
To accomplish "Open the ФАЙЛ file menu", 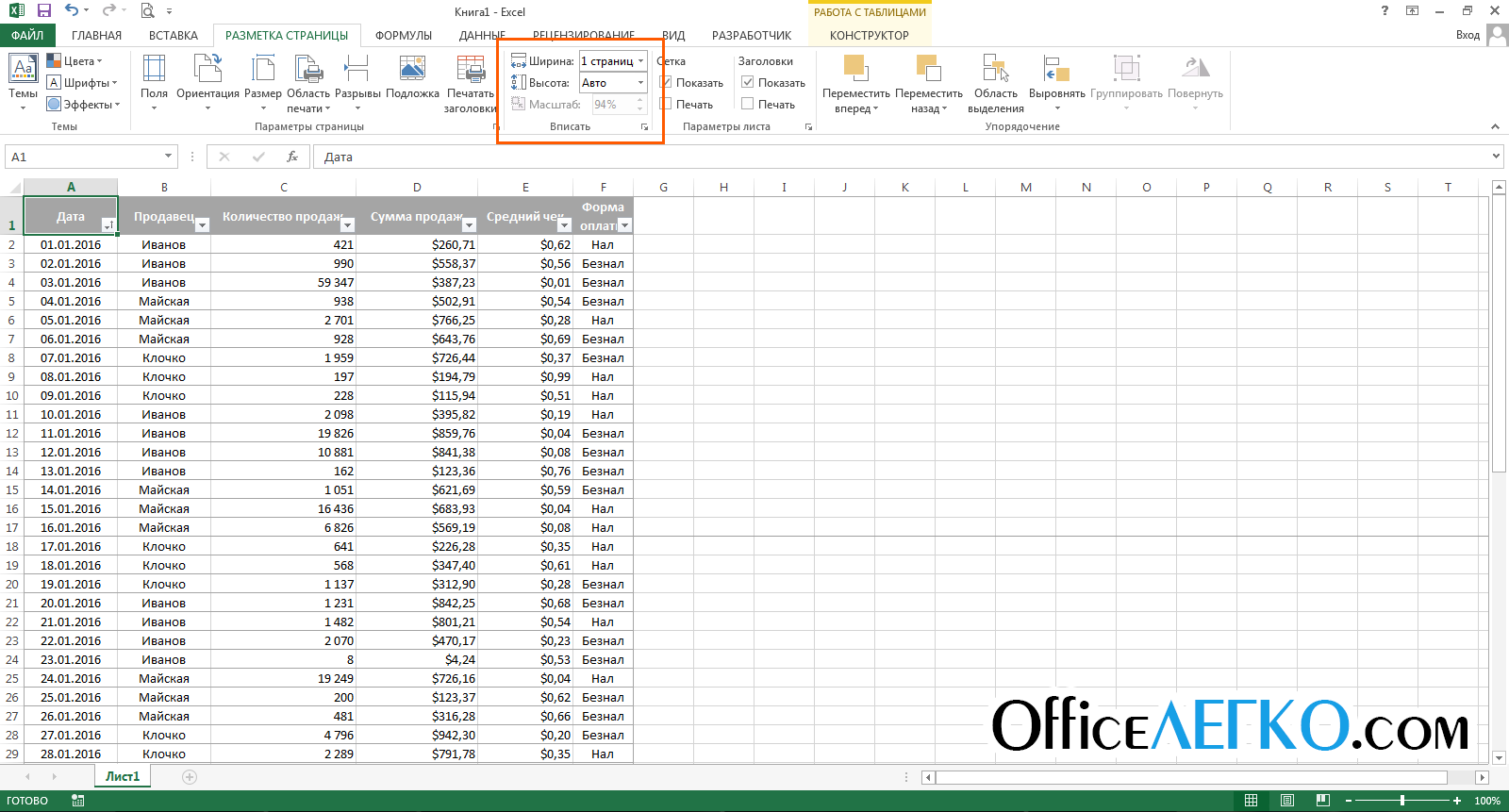I will pyautogui.click(x=27, y=35).
